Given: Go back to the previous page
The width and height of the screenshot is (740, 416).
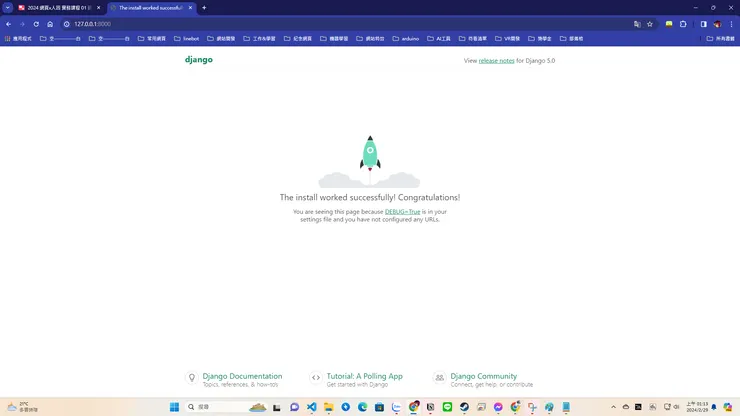Looking at the screenshot, I should (8, 24).
